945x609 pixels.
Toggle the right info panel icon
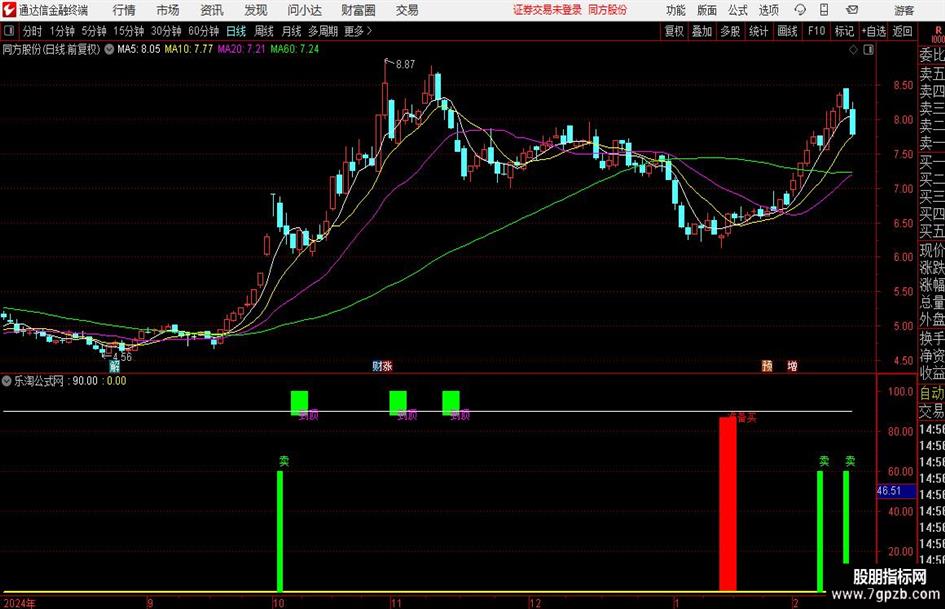pos(868,50)
